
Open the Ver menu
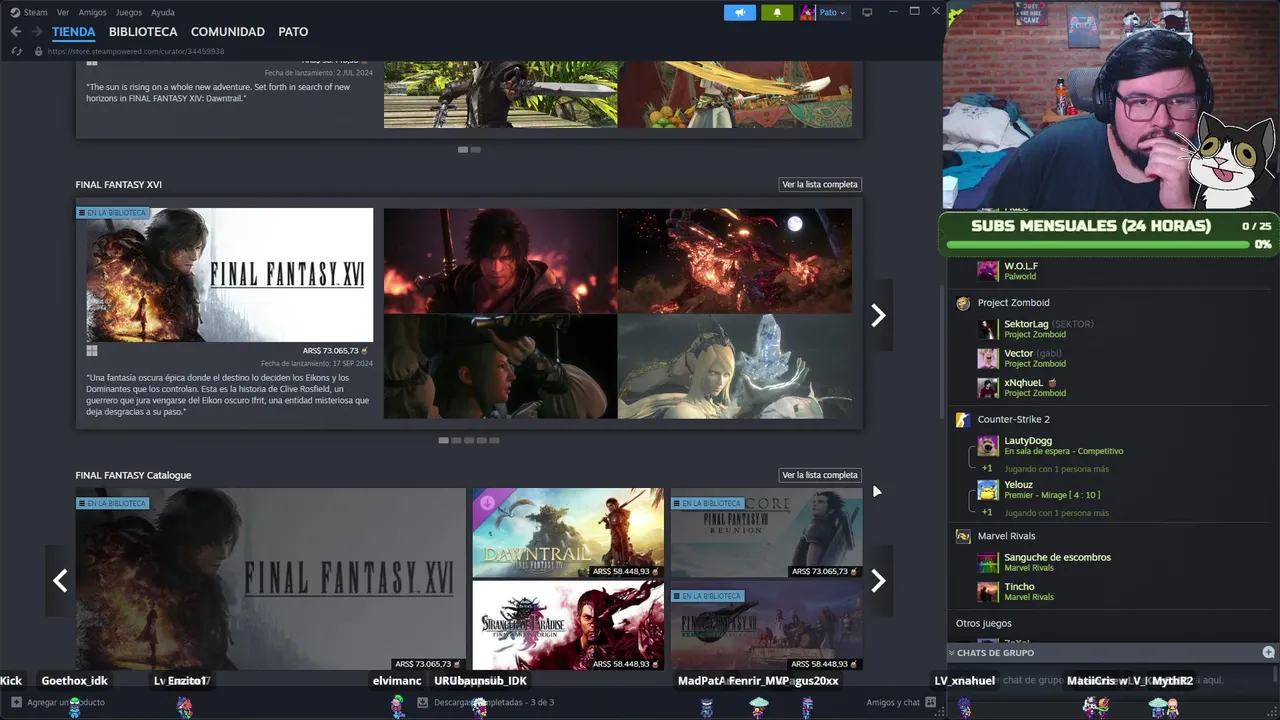point(63,12)
